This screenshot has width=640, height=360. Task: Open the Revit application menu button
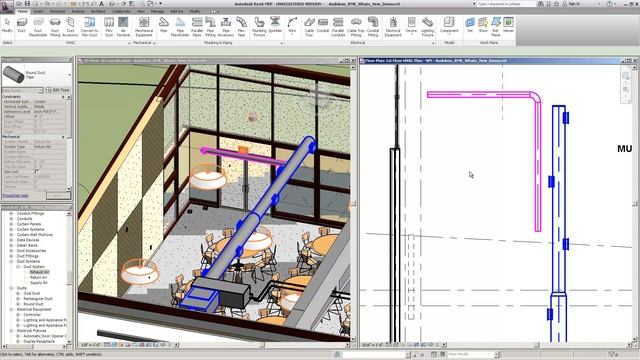7,6
